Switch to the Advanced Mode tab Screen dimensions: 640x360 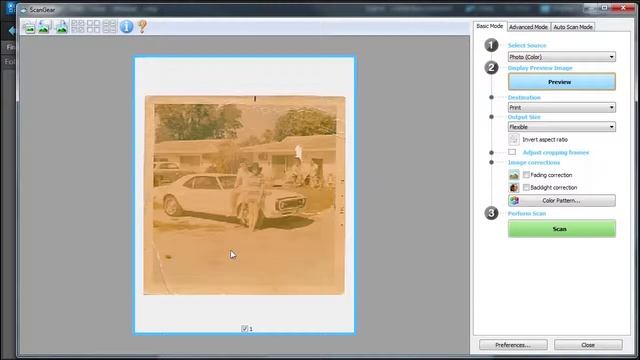(x=528, y=27)
